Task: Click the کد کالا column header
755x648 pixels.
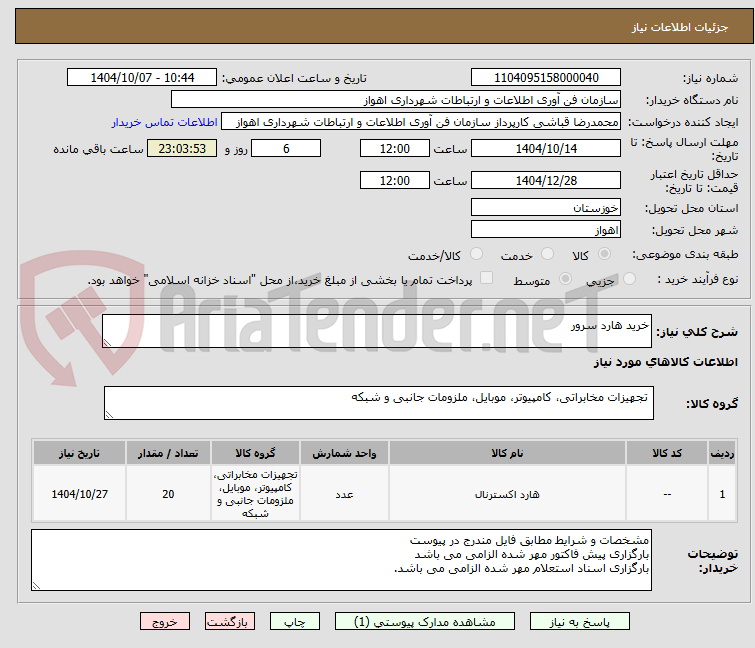Action: click(x=667, y=453)
